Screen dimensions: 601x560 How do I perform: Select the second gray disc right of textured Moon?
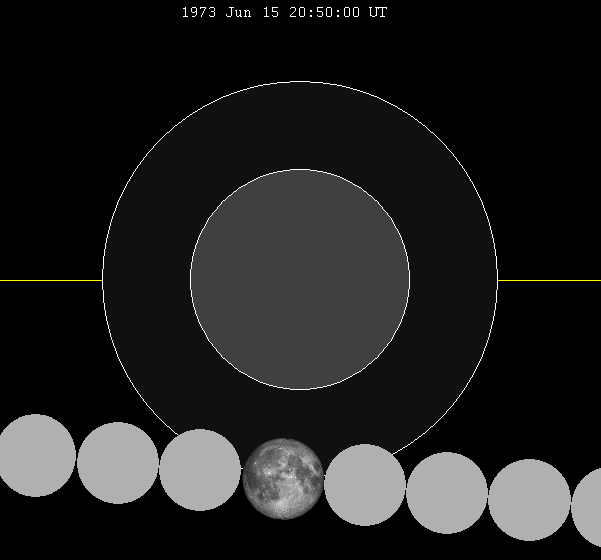click(447, 492)
